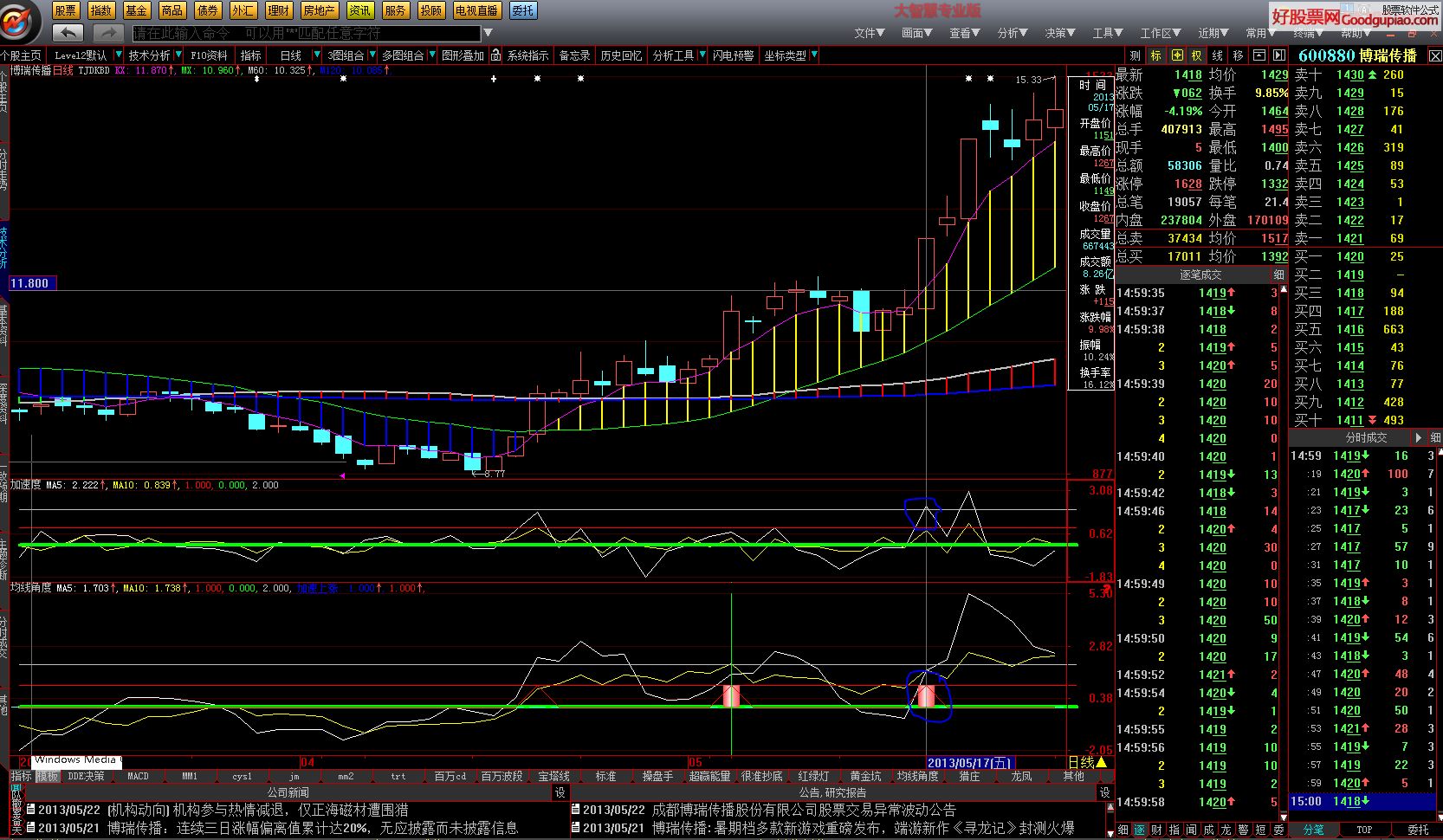The image size is (1443, 840).
Task: Close the 600880 quote panel
Action: point(1434,55)
